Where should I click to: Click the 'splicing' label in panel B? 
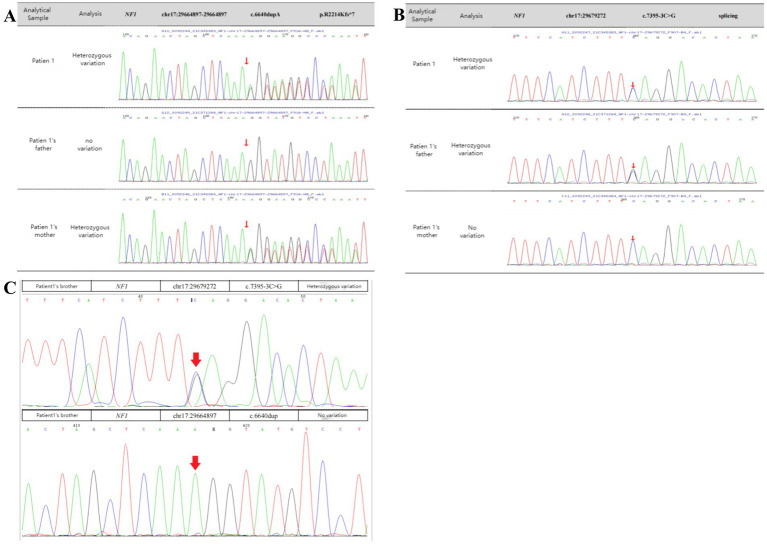728,16
